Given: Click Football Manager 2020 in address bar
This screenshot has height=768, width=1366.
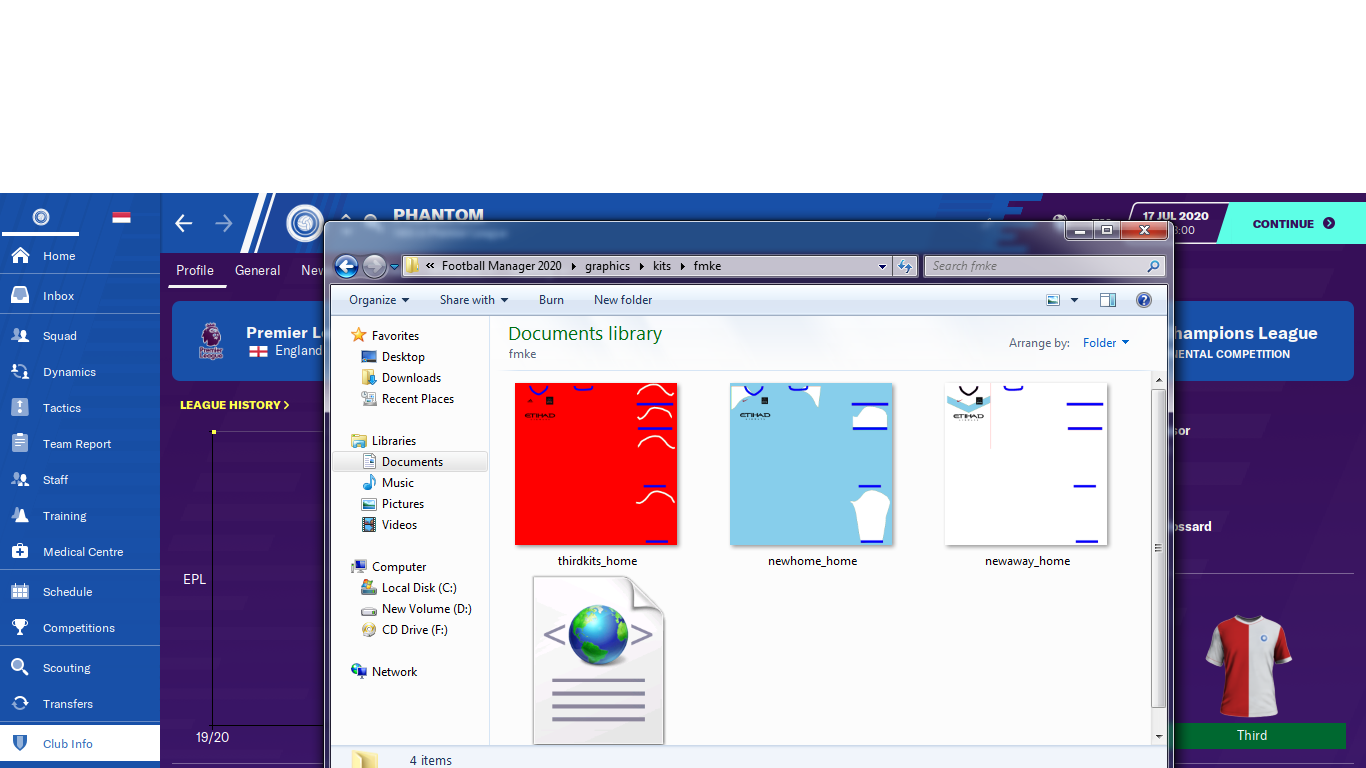Looking at the screenshot, I should click(502, 266).
